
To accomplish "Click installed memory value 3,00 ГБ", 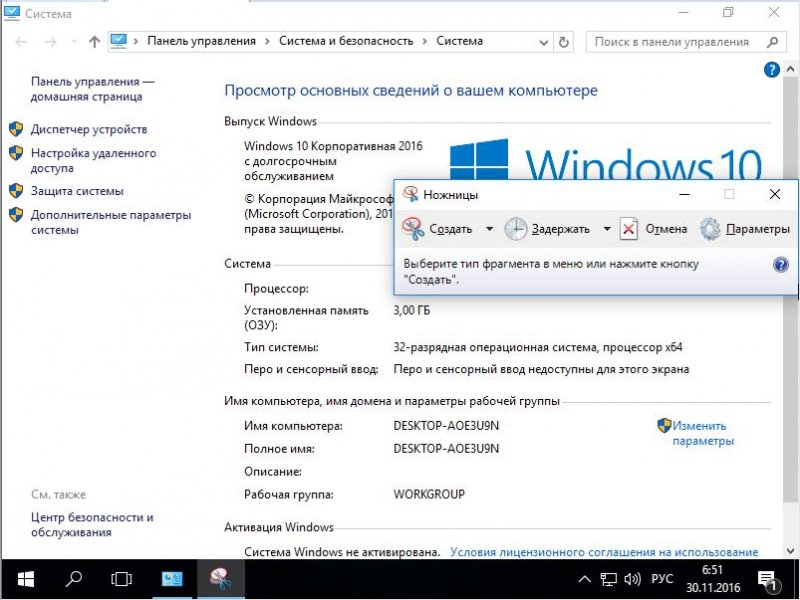I will click(x=411, y=310).
